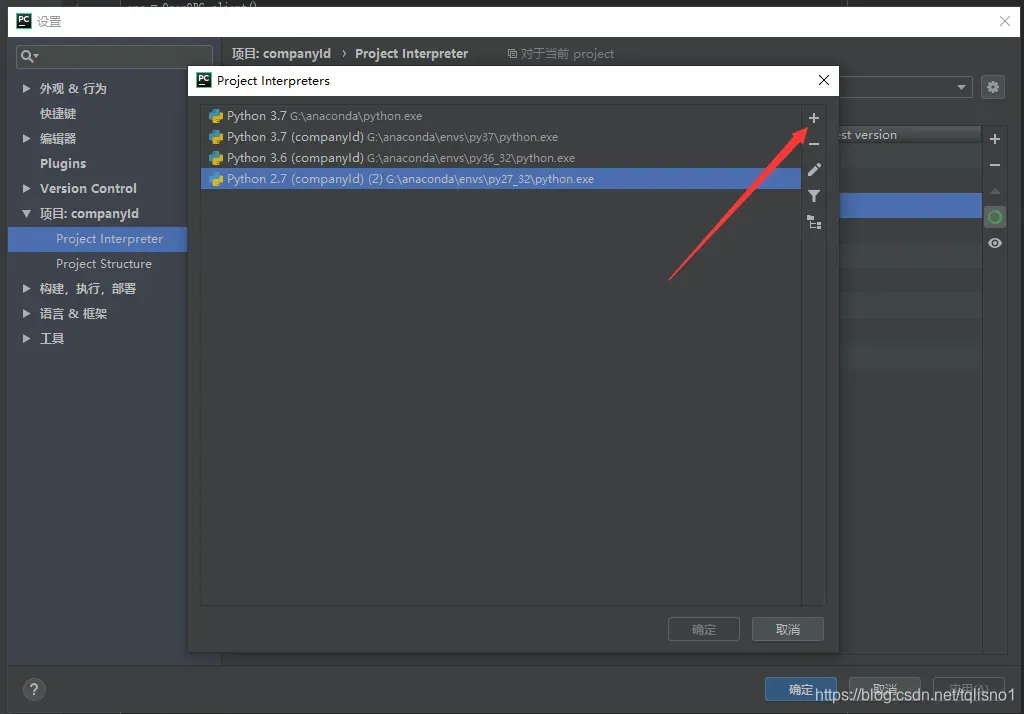Open 快捷键 settings page
The image size is (1024, 714).
tap(58, 114)
